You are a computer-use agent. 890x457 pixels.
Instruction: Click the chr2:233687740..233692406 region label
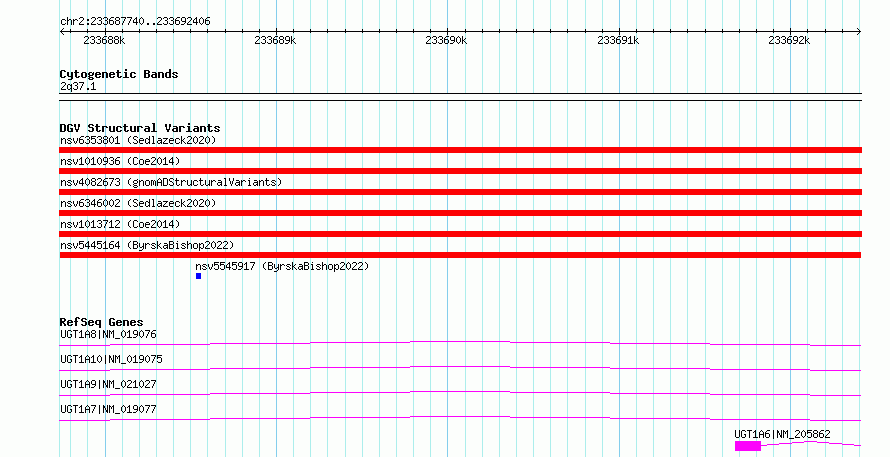(135, 22)
